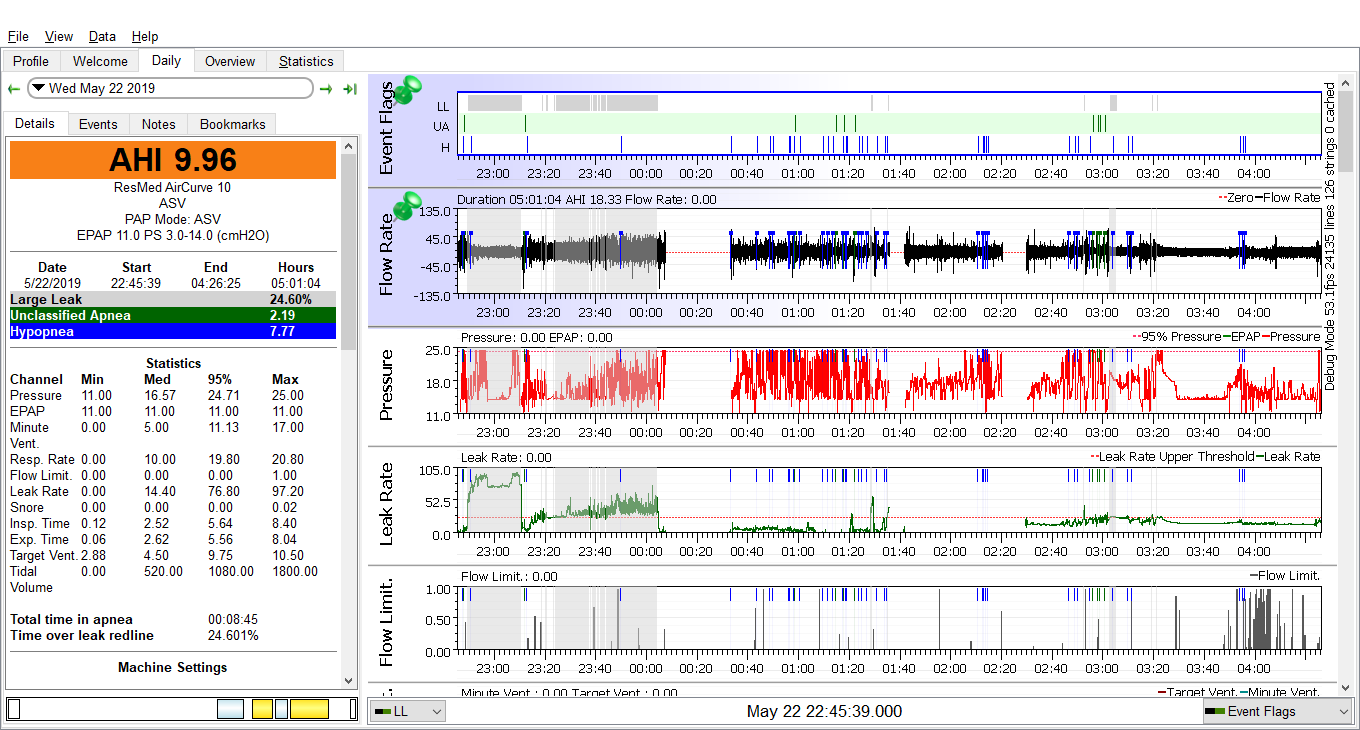
Task: Open the Help menu
Action: click(x=145, y=36)
